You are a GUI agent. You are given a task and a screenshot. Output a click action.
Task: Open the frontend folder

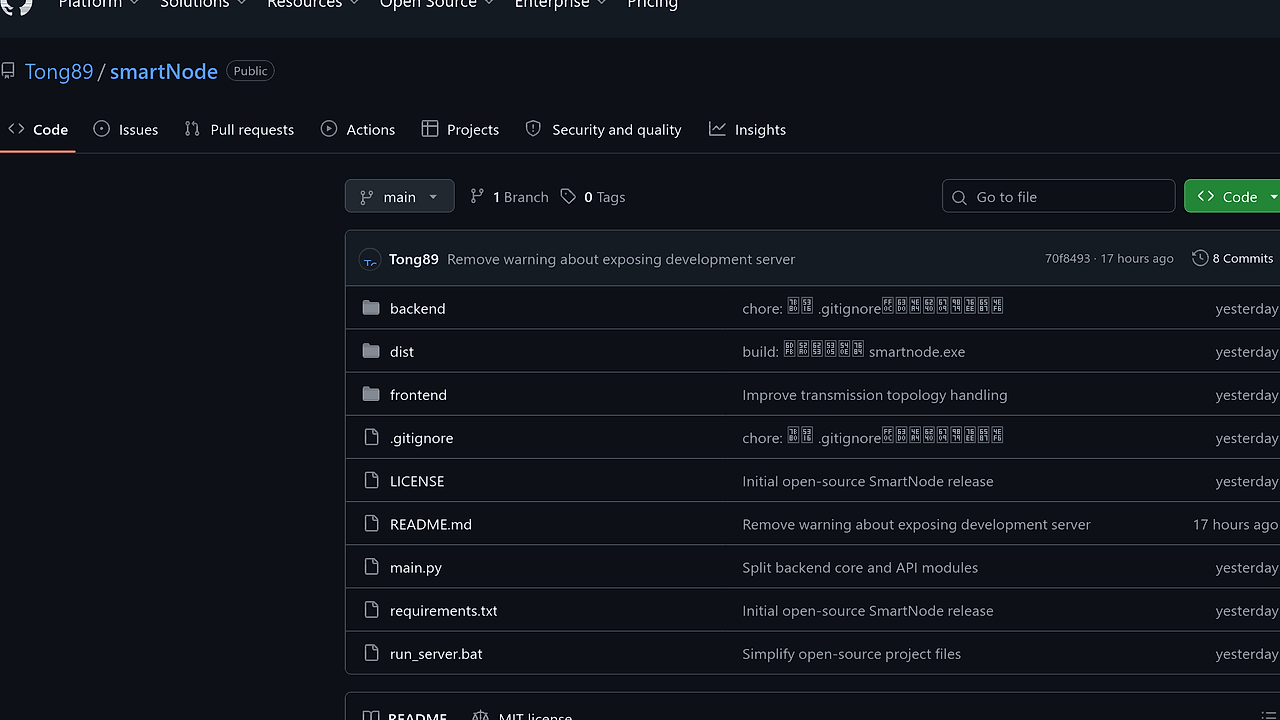click(x=418, y=395)
